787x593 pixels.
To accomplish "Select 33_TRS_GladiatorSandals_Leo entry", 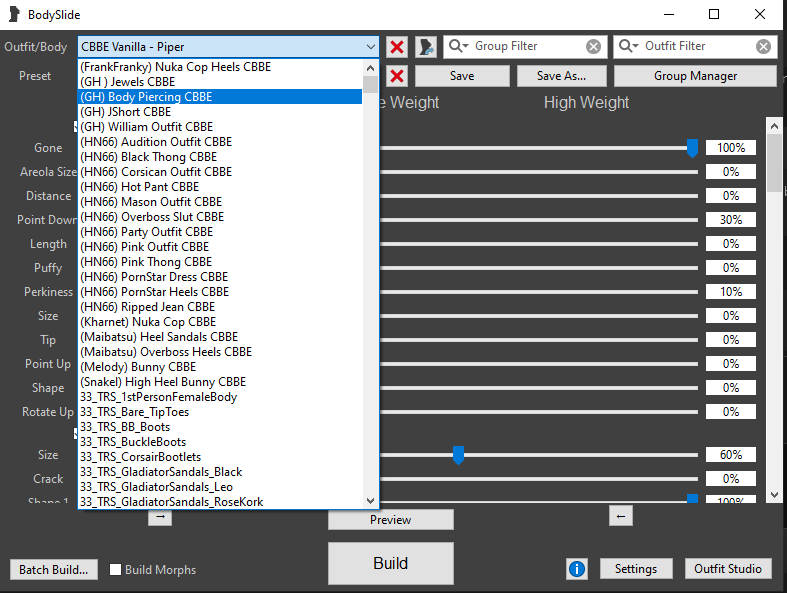I will point(220,487).
